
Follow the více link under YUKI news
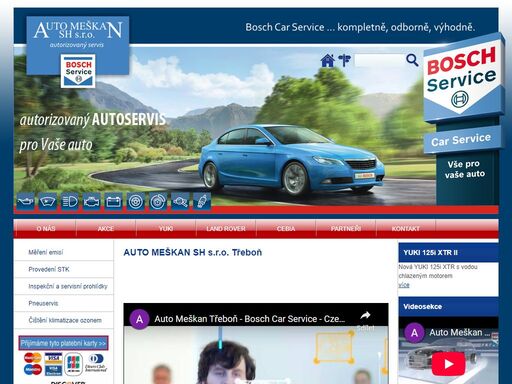404,285
